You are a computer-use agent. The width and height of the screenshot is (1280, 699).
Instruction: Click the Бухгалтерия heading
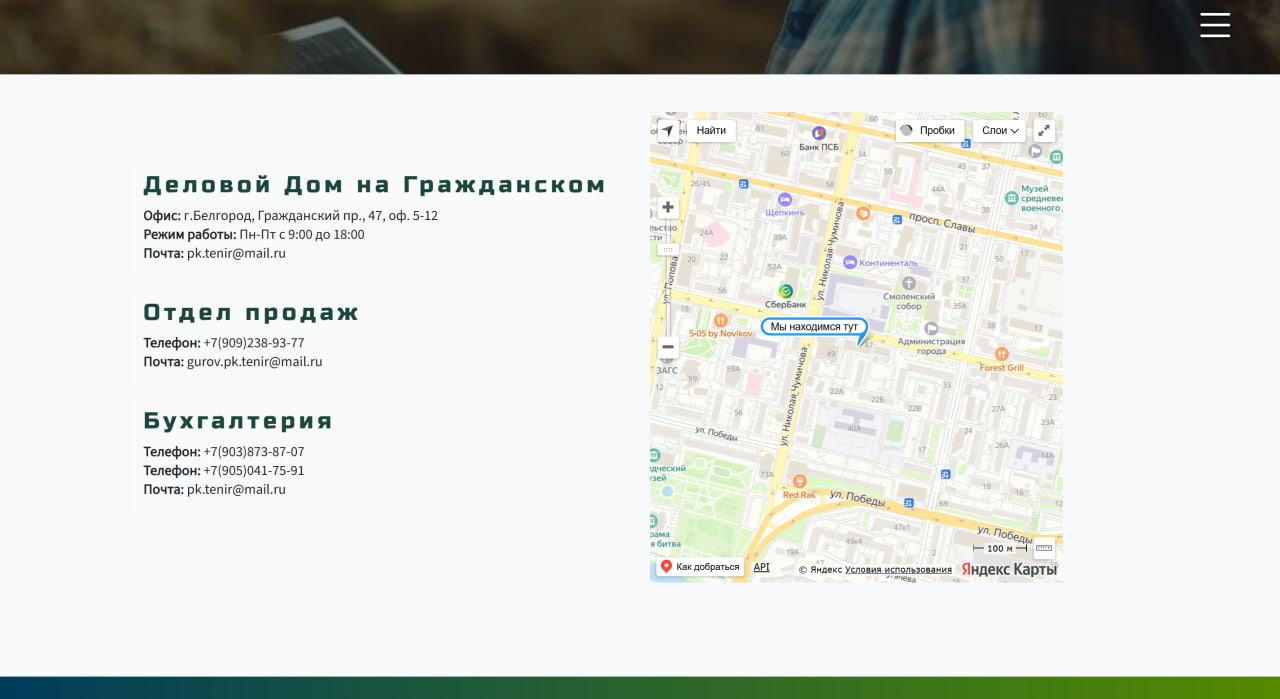[238, 421]
